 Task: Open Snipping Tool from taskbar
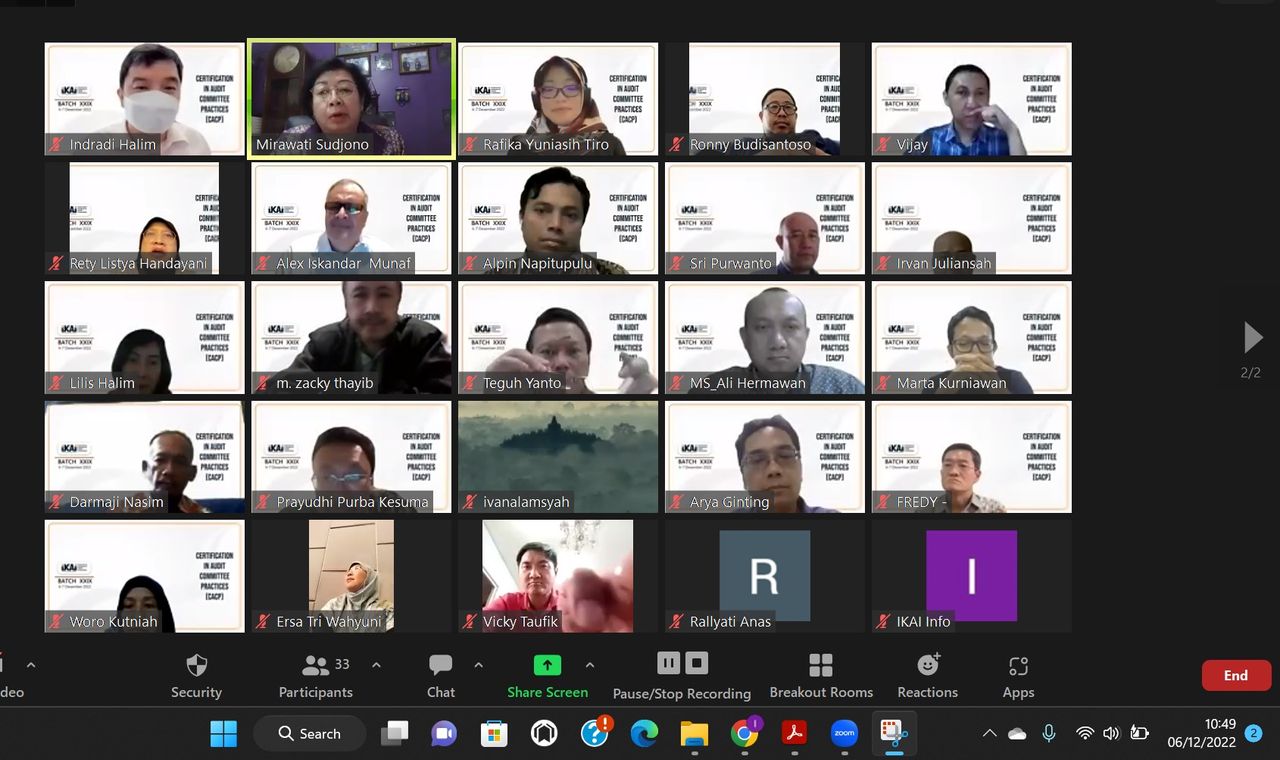(x=893, y=734)
